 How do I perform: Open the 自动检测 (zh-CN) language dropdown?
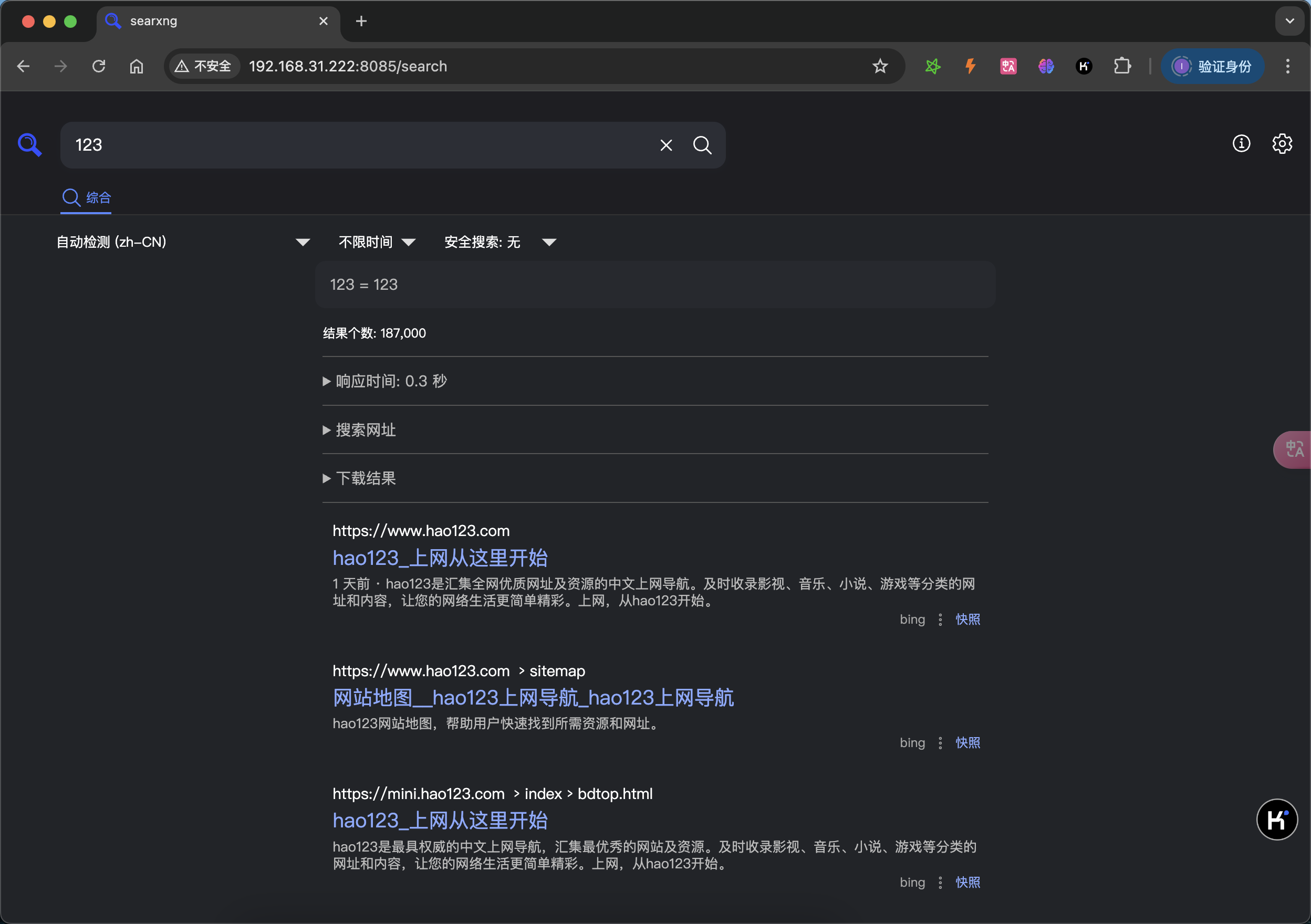click(183, 242)
